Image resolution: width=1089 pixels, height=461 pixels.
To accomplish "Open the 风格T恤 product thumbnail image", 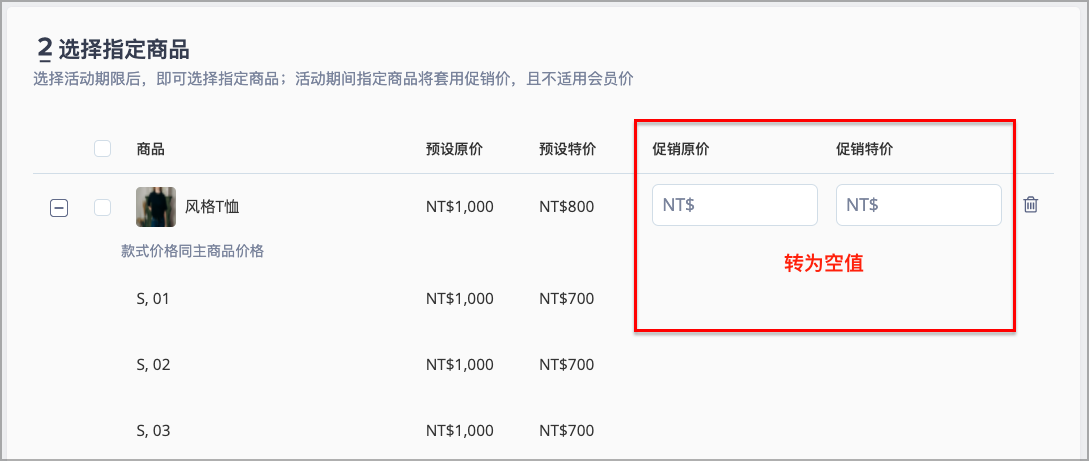I will pos(156,207).
